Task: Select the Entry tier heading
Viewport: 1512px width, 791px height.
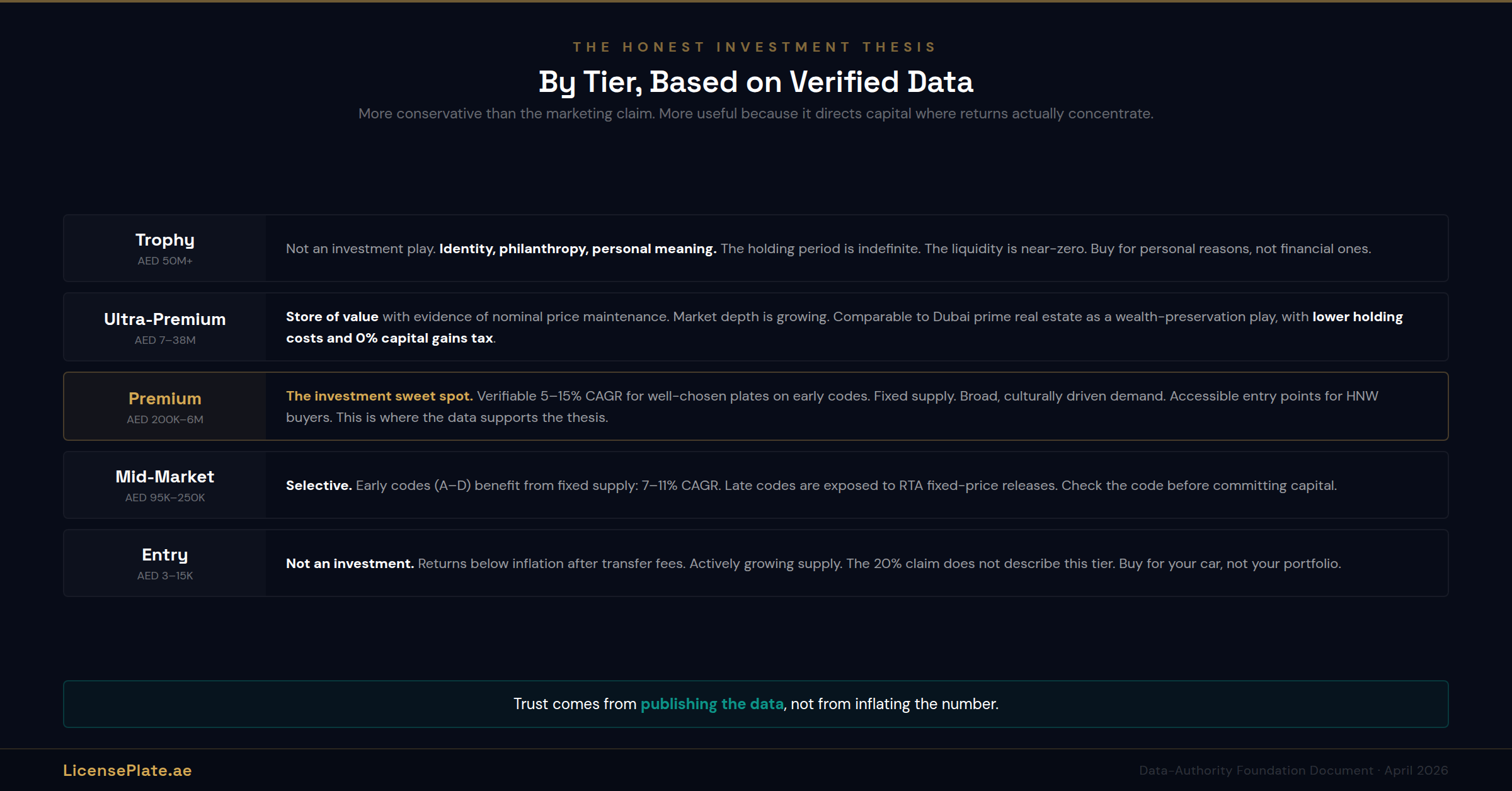Action: [x=165, y=555]
